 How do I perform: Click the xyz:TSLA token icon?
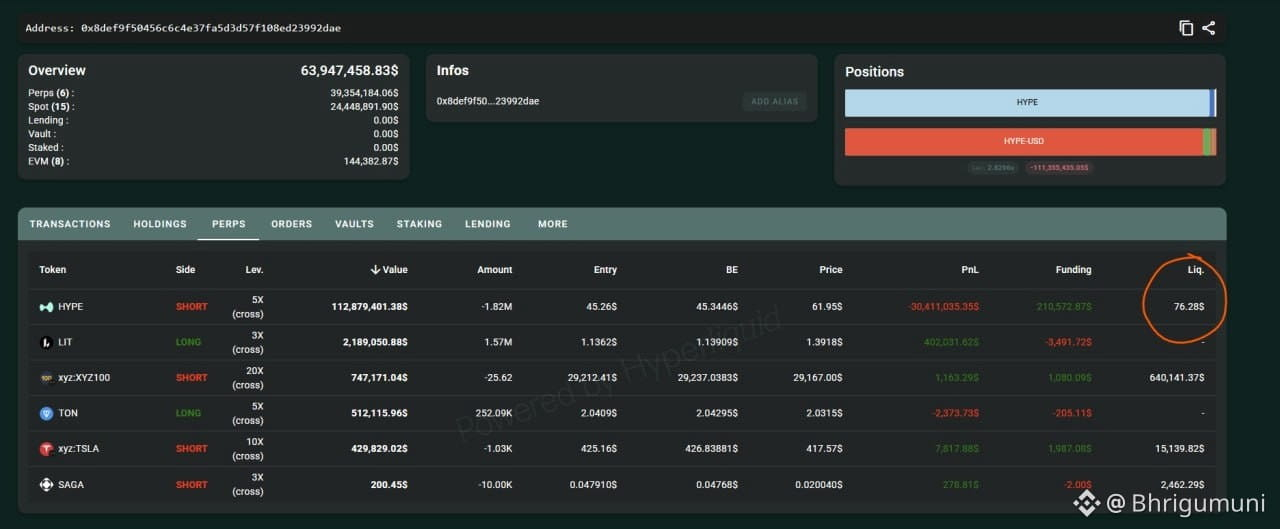tap(46, 449)
